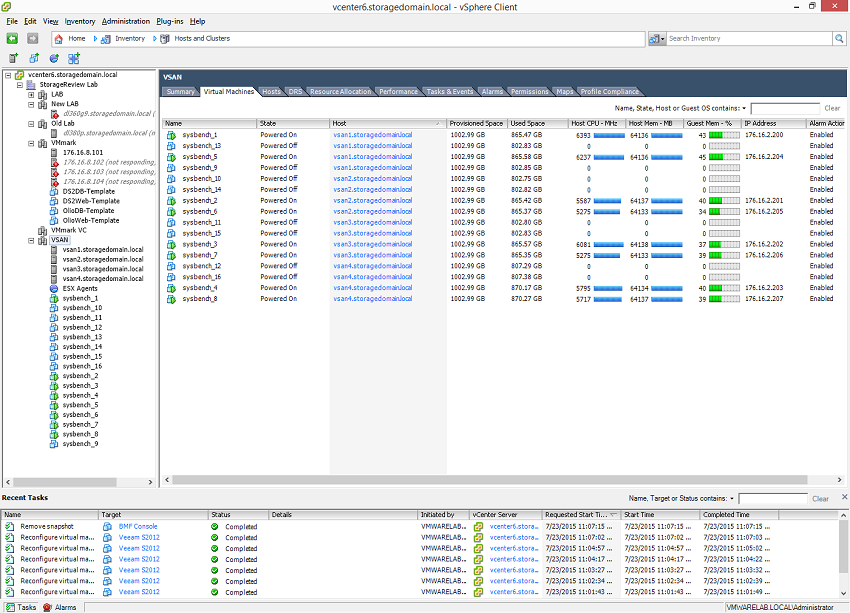The image size is (850, 613).
Task: Click the Tasks icon in status bar
Action: pos(10,607)
